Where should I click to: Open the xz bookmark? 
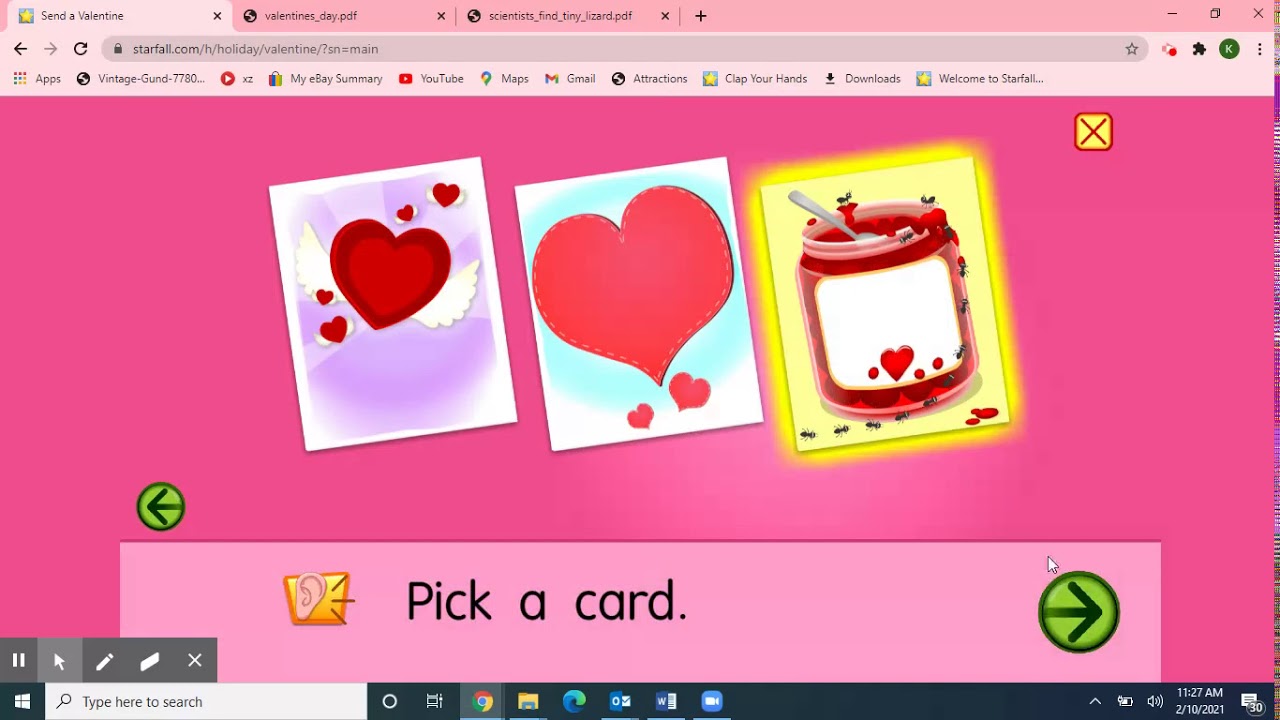coord(237,79)
